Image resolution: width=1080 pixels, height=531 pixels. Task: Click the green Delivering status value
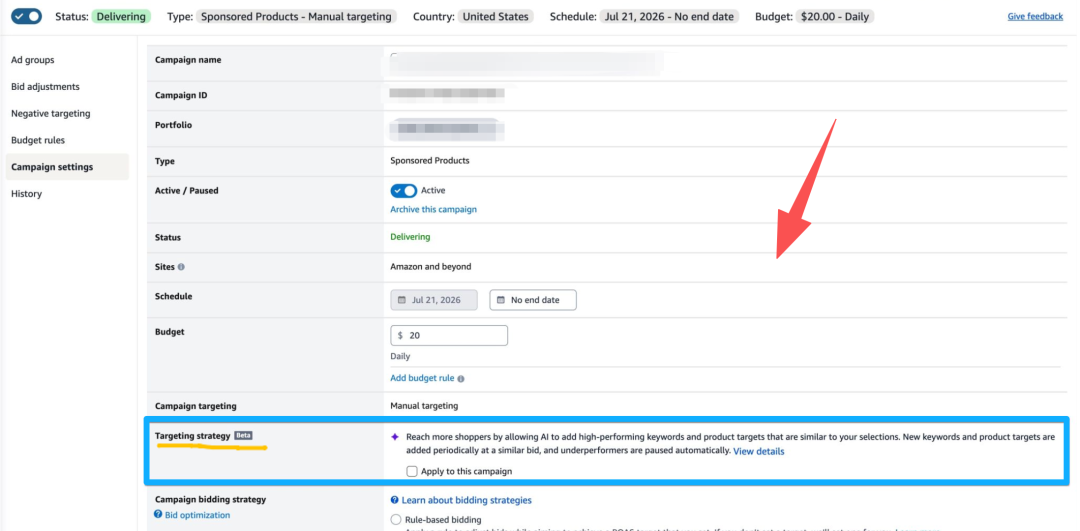(410, 237)
